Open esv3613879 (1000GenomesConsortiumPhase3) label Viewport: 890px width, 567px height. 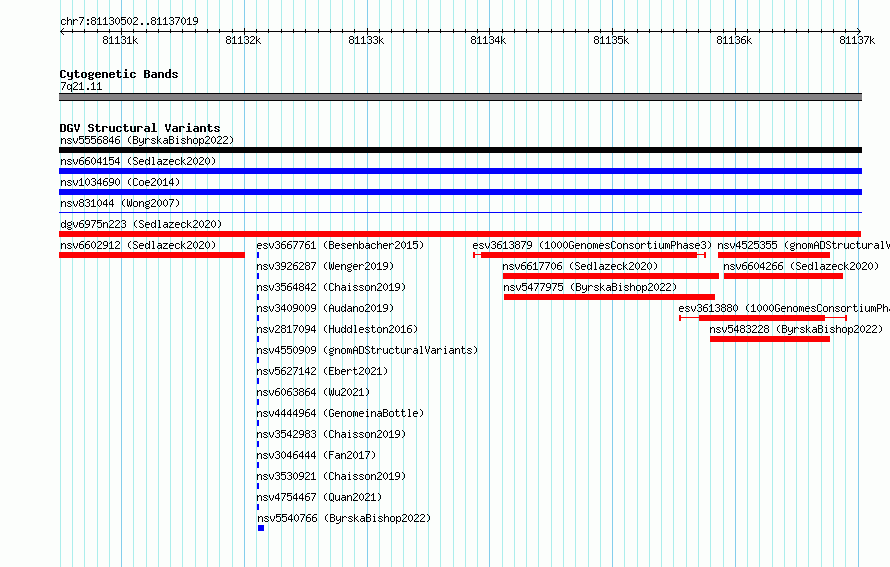click(592, 245)
